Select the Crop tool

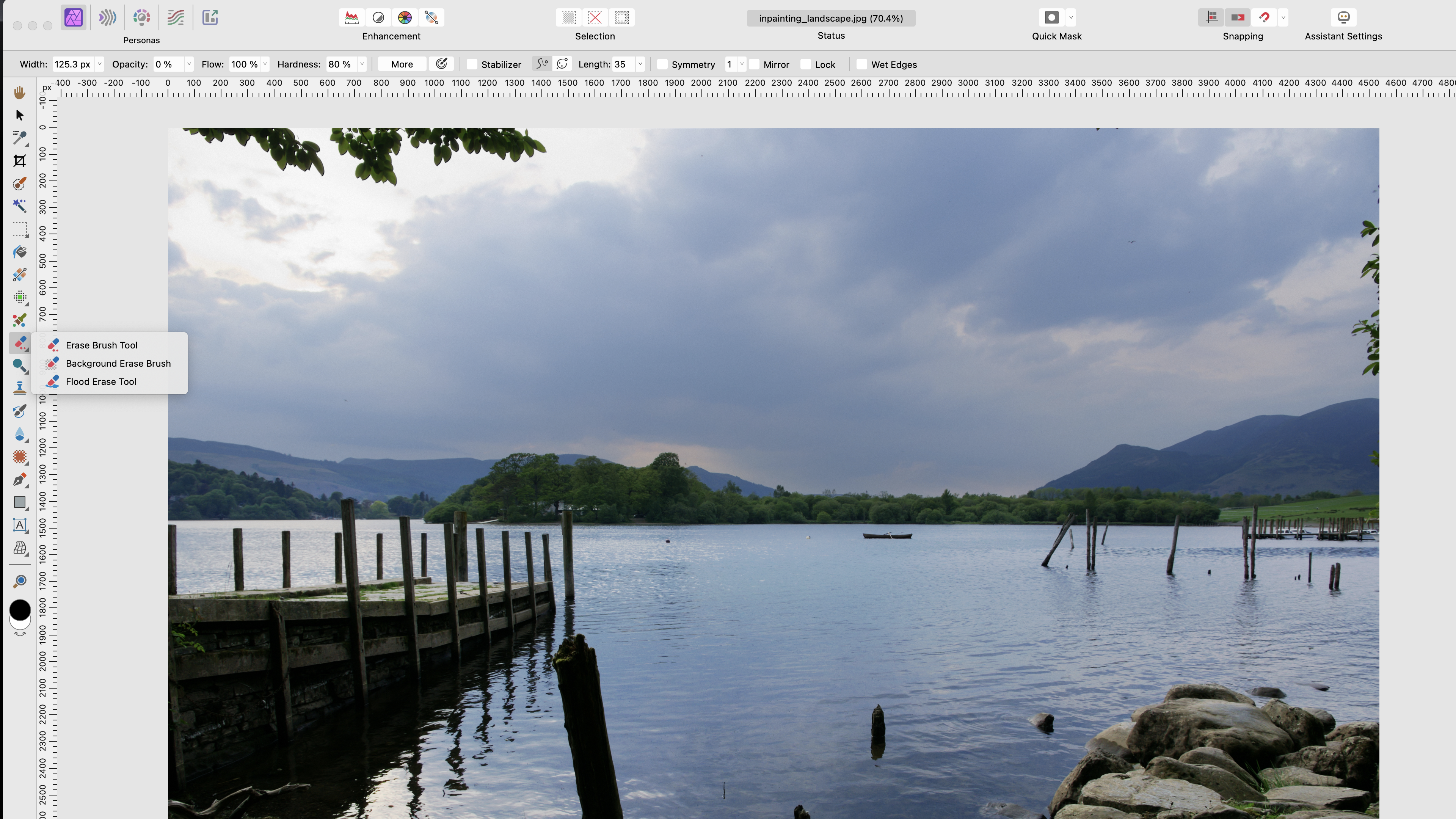(20, 161)
